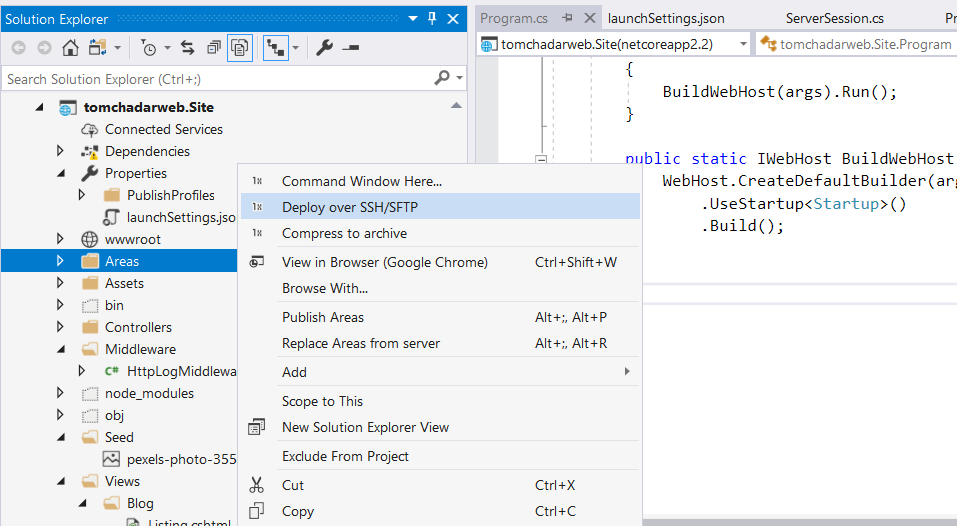The width and height of the screenshot is (957, 526).
Task: Open the Add submenu
Action: coord(440,372)
